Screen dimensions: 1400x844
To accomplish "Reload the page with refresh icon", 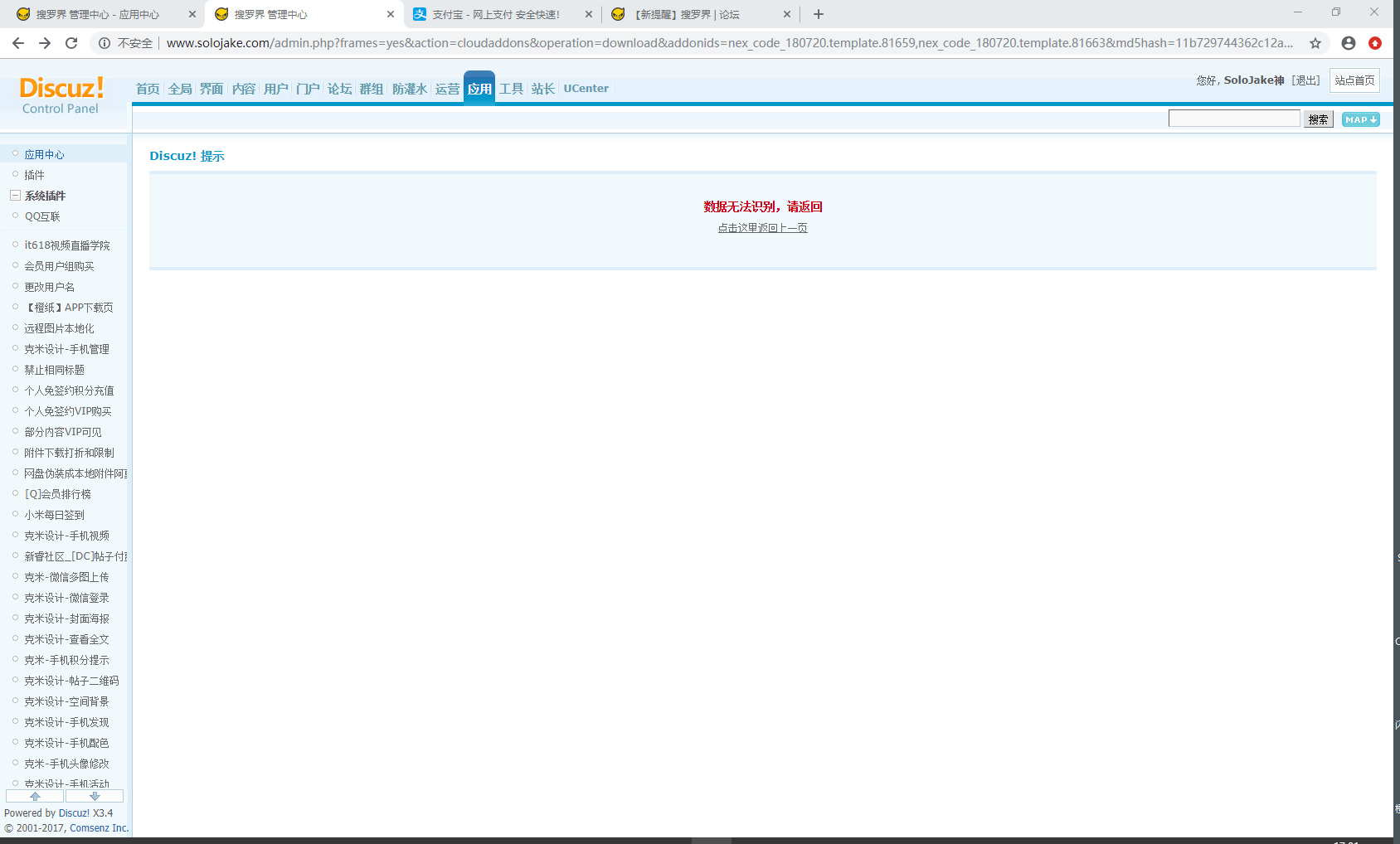I will click(71, 43).
